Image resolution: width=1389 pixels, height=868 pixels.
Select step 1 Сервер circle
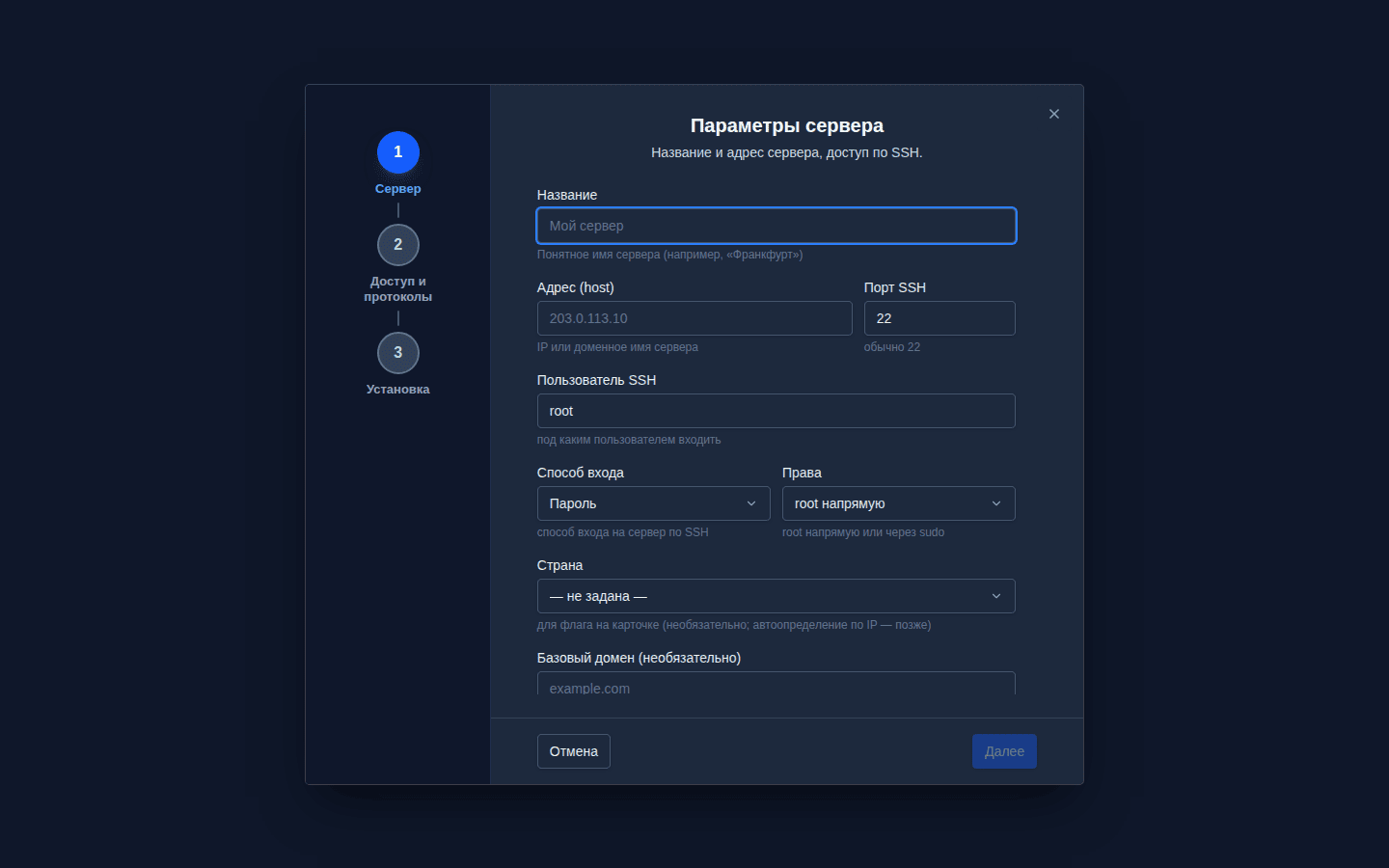point(398,152)
